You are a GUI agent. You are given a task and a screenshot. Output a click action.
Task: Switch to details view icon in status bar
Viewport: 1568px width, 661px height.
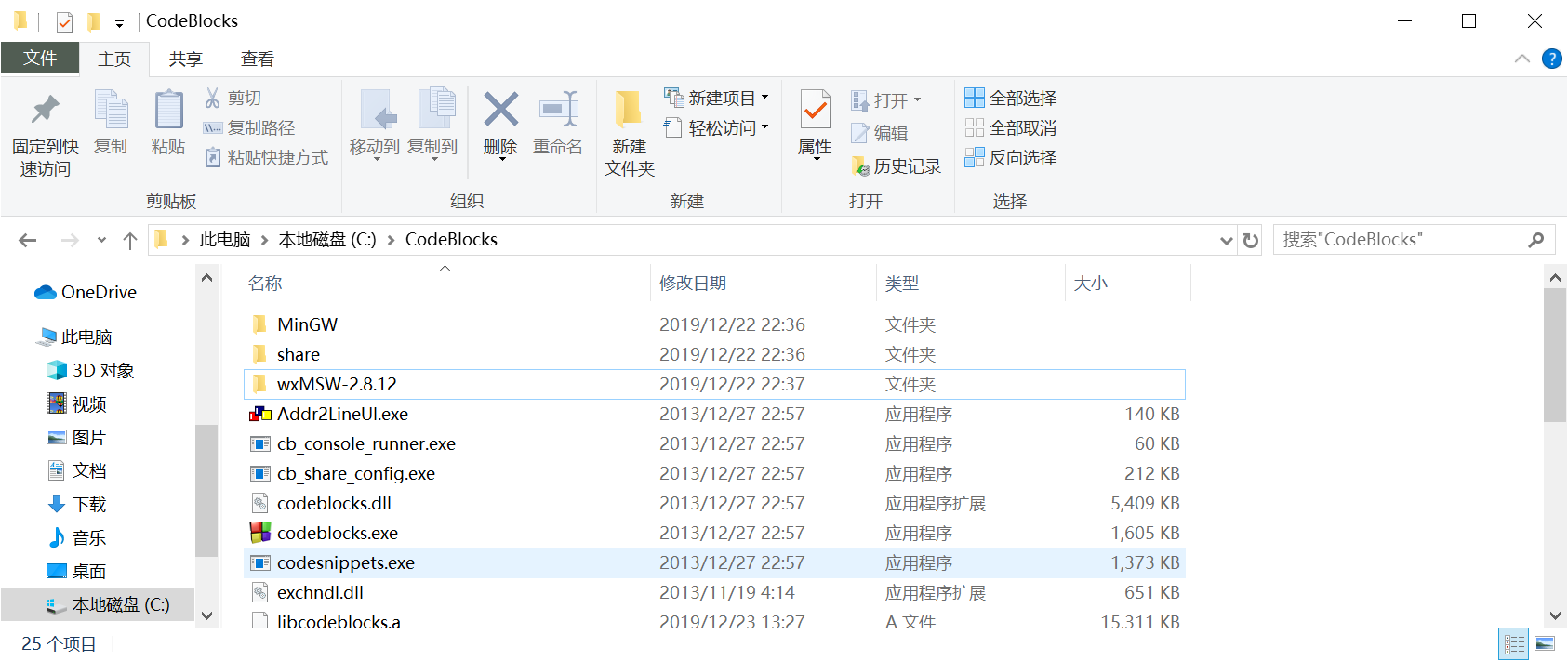click(x=1514, y=643)
